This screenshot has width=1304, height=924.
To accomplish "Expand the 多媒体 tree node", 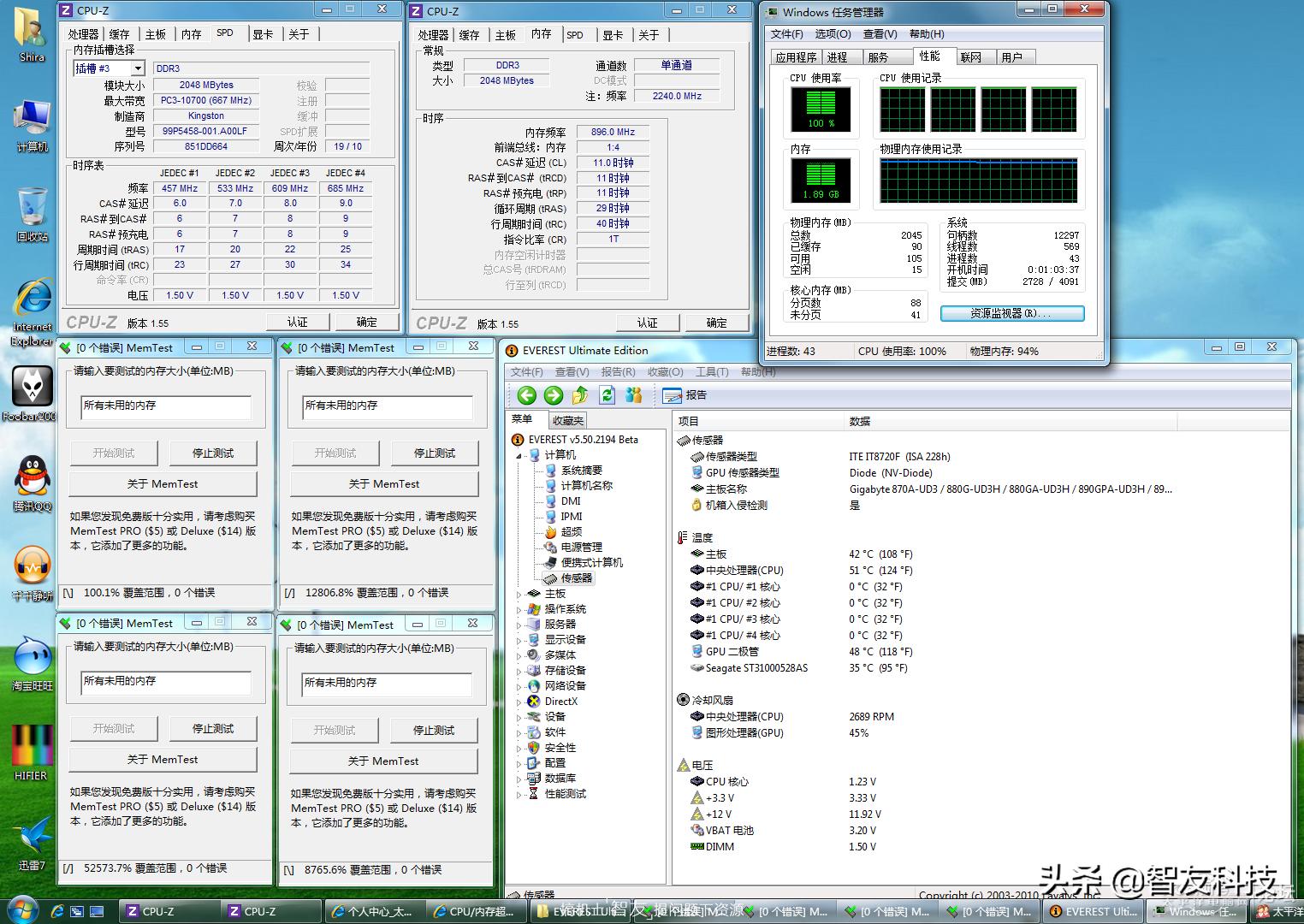I will 519,655.
